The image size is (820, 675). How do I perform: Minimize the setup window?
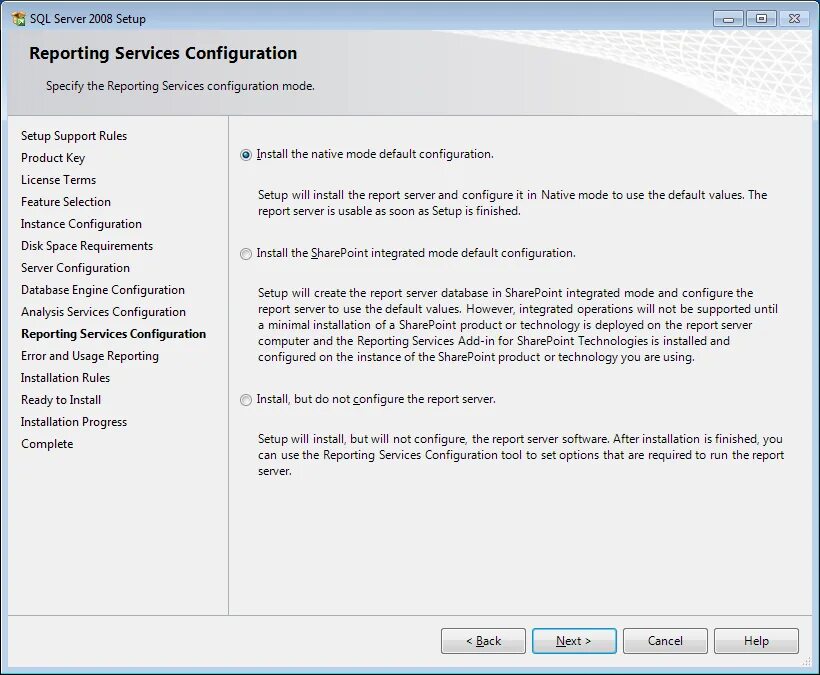[x=728, y=19]
